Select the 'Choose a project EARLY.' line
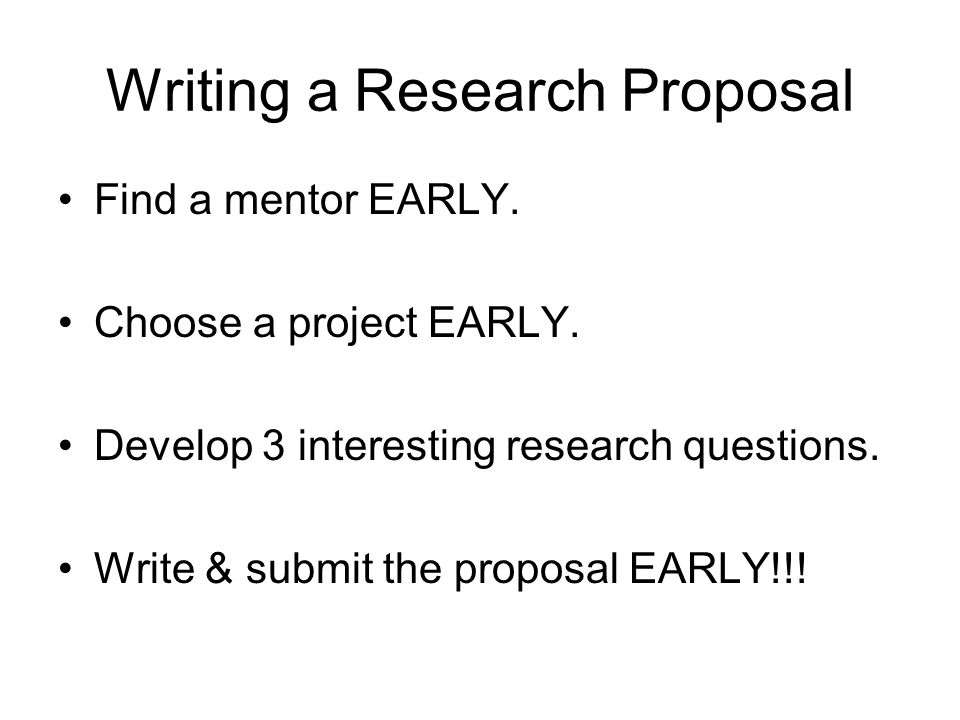 tap(337, 323)
